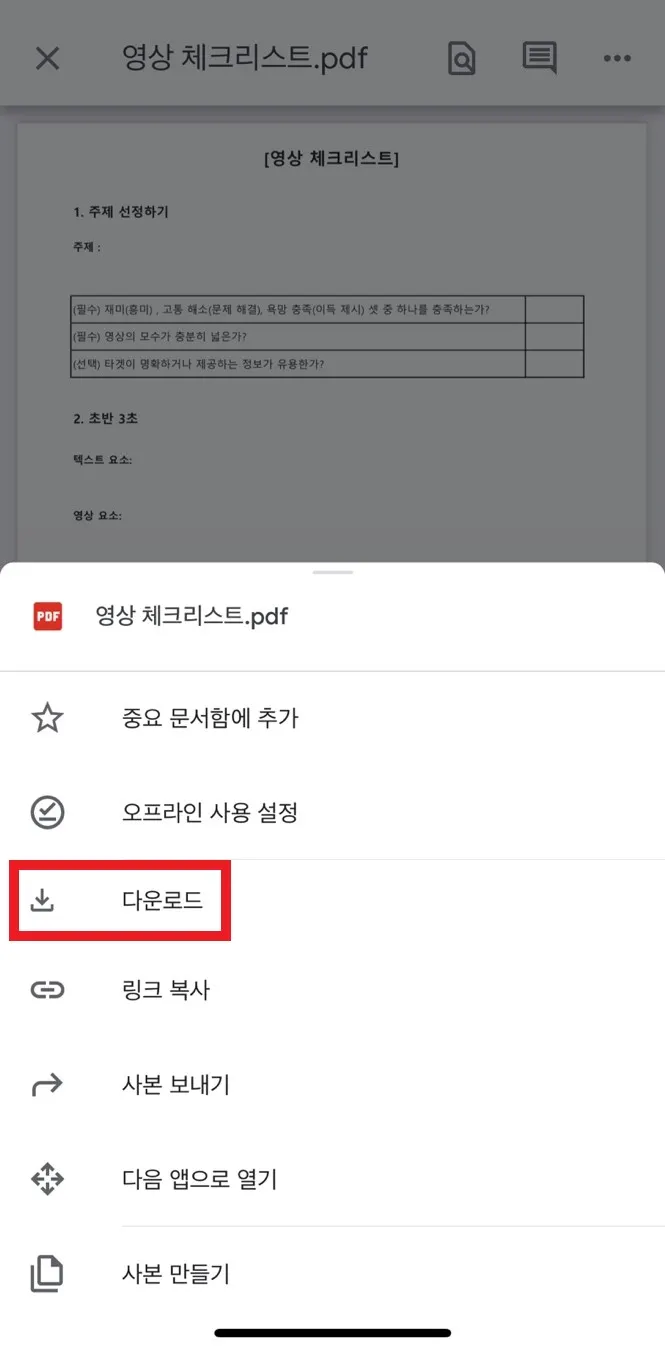665x1351 pixels.
Task: Click the star icon for 중요 문서함
Action: tap(47, 718)
